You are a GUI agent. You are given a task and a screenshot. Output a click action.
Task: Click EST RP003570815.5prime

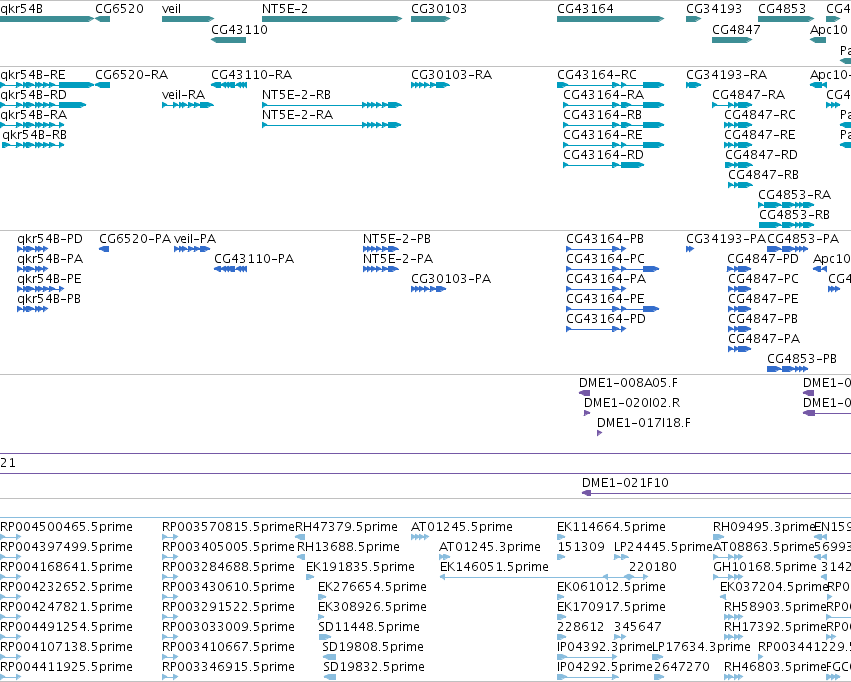[x=170, y=537]
